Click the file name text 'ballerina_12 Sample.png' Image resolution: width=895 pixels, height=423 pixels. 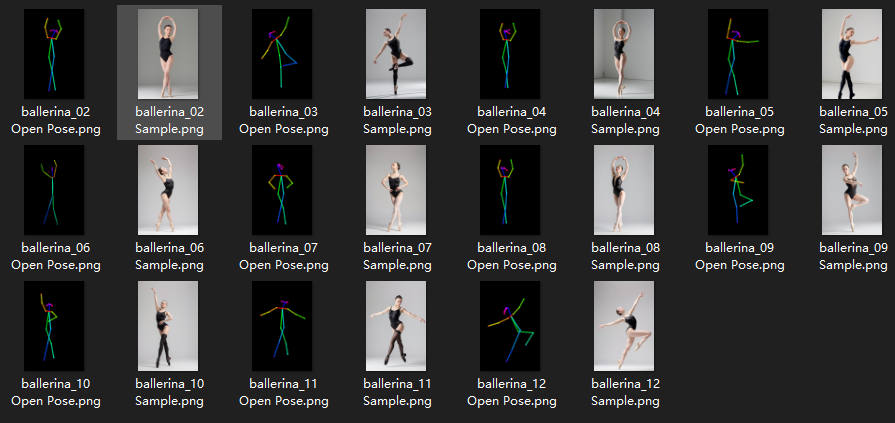click(626, 392)
